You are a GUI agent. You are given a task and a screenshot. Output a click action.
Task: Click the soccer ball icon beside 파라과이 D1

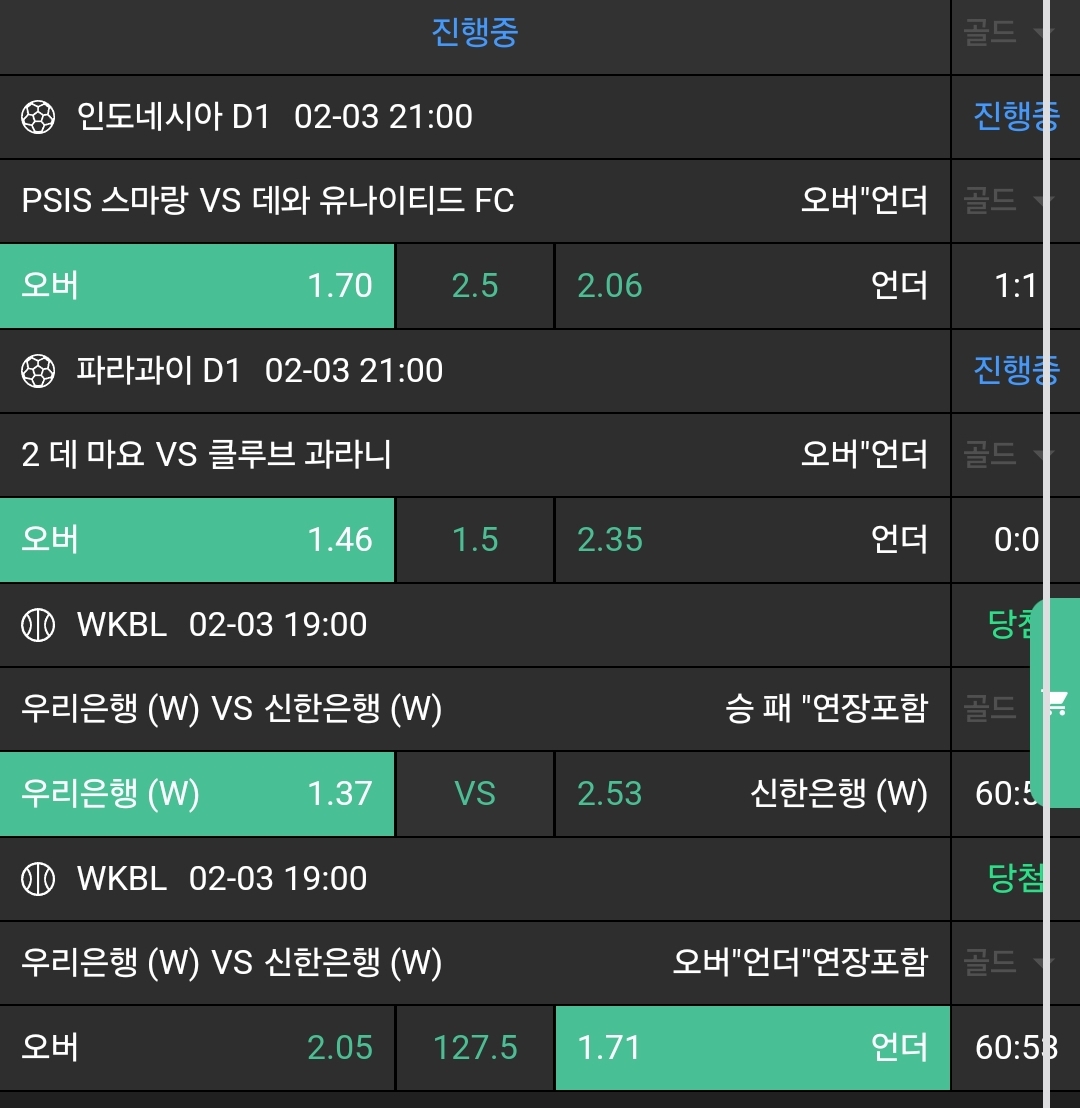click(38, 371)
